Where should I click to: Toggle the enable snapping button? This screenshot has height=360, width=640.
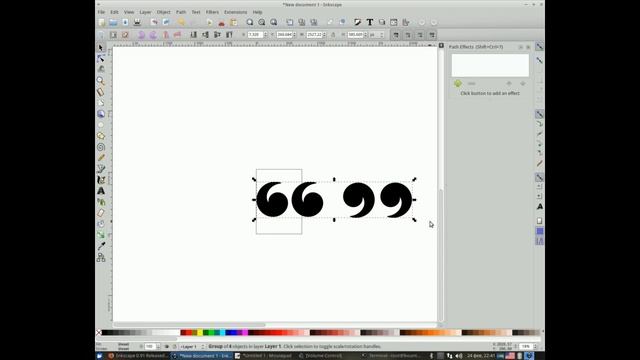(540, 47)
